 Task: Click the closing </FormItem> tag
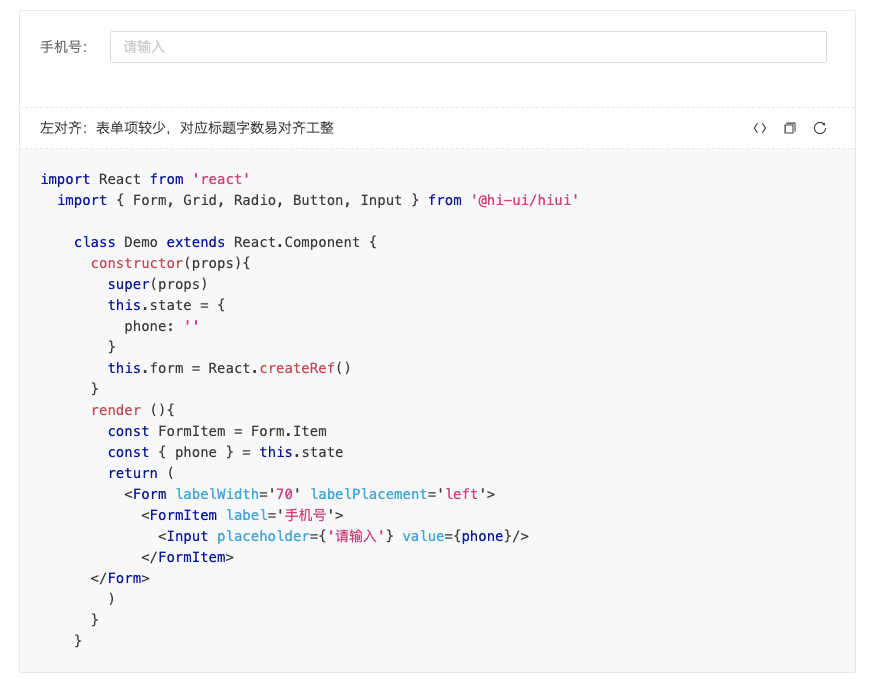click(x=188, y=557)
